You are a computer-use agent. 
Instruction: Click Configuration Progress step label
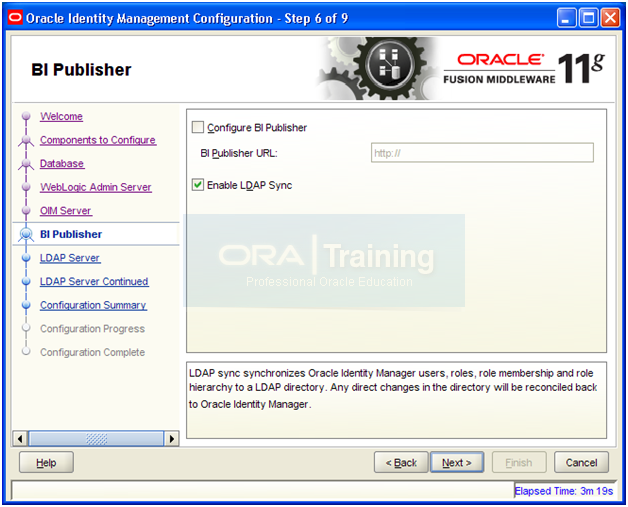93,329
